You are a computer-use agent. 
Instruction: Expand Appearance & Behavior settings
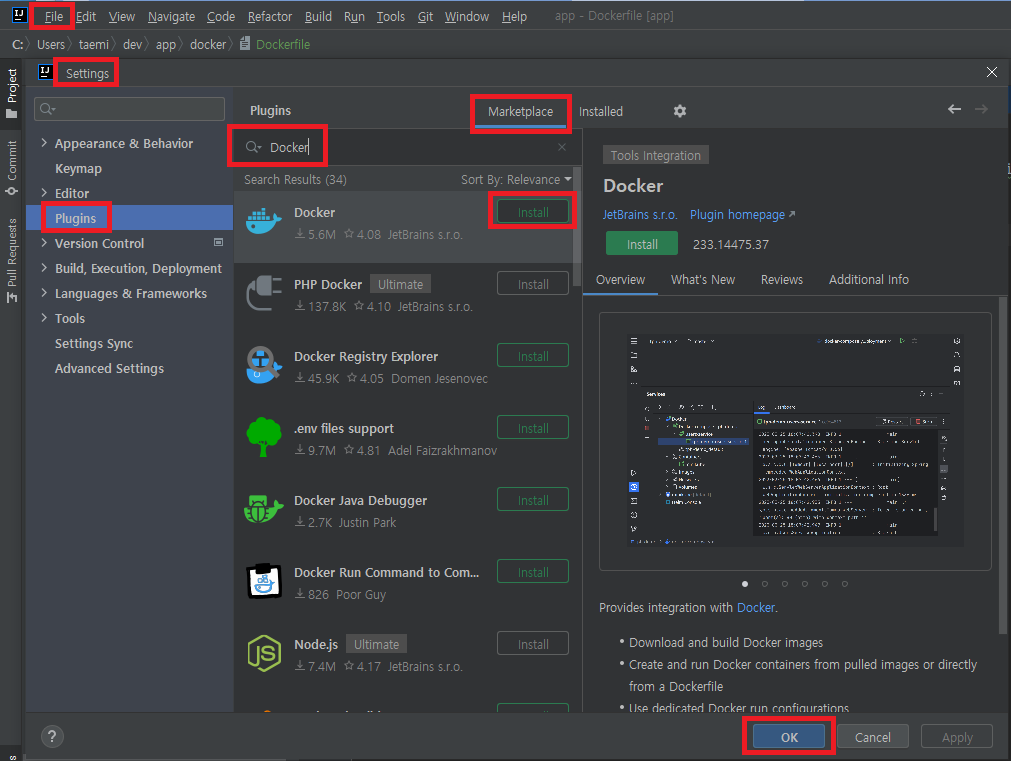click(x=44, y=143)
